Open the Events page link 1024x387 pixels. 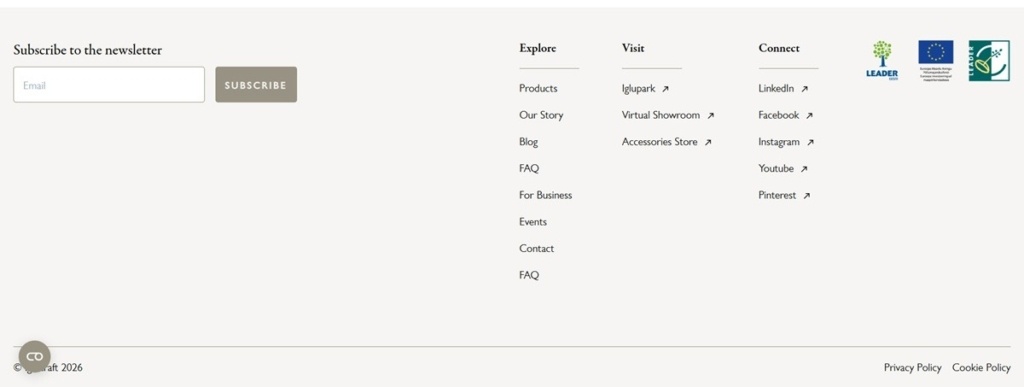click(533, 221)
